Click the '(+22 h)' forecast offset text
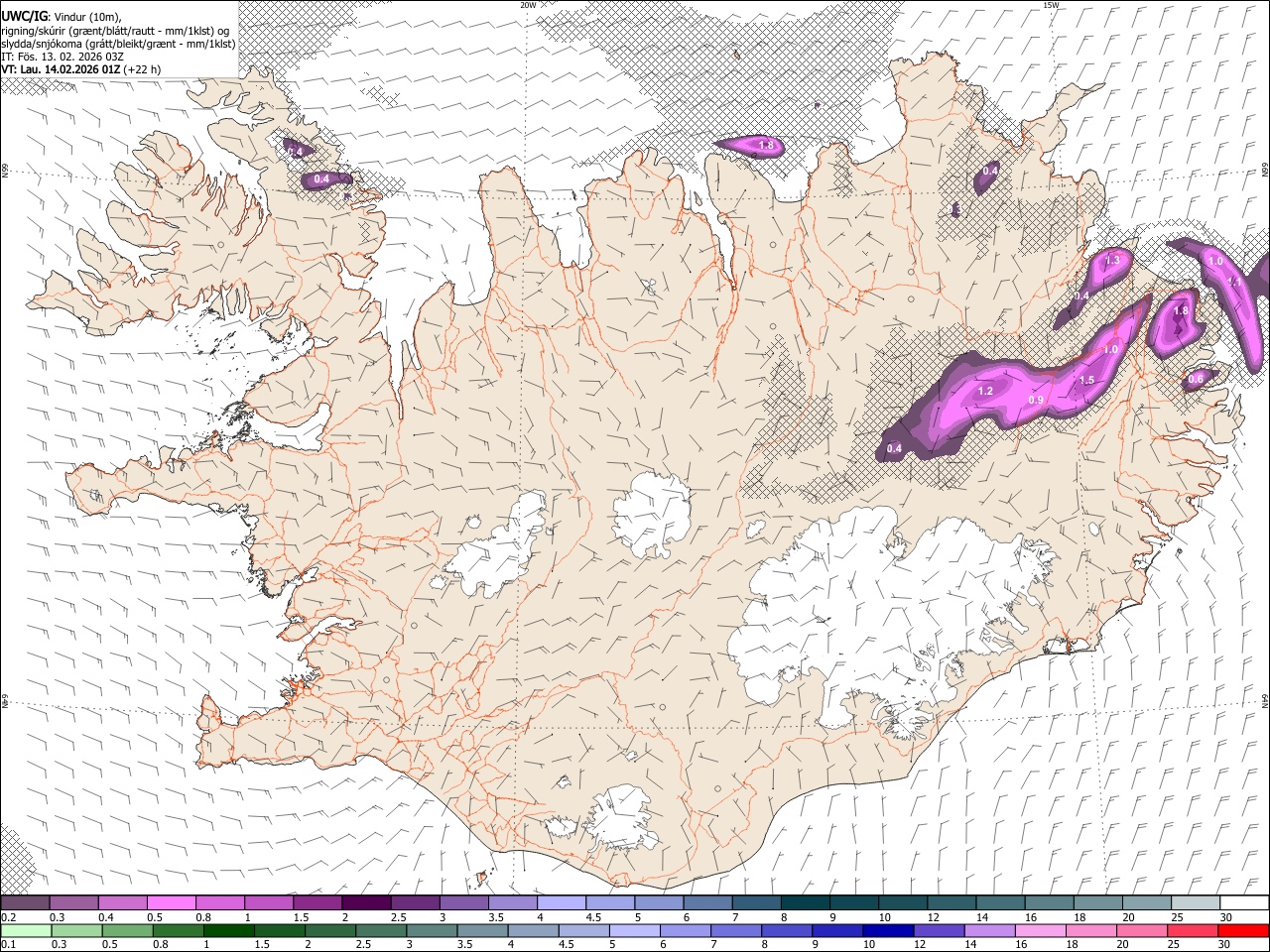Screen dimensions: 1270x952 (143, 69)
